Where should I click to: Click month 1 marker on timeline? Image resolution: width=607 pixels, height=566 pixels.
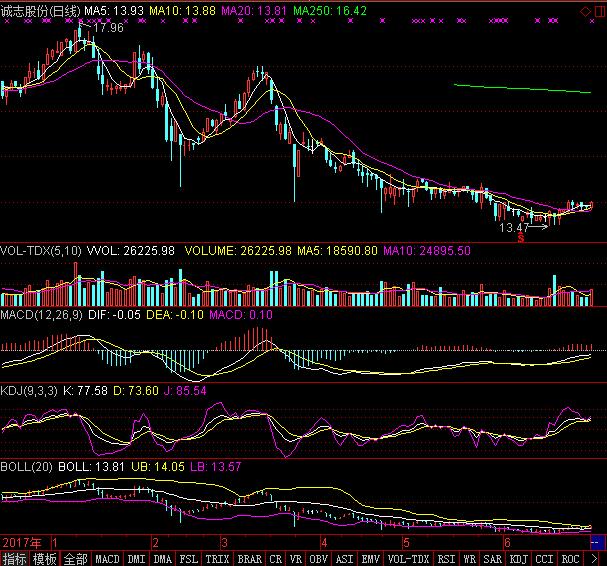pos(55,543)
